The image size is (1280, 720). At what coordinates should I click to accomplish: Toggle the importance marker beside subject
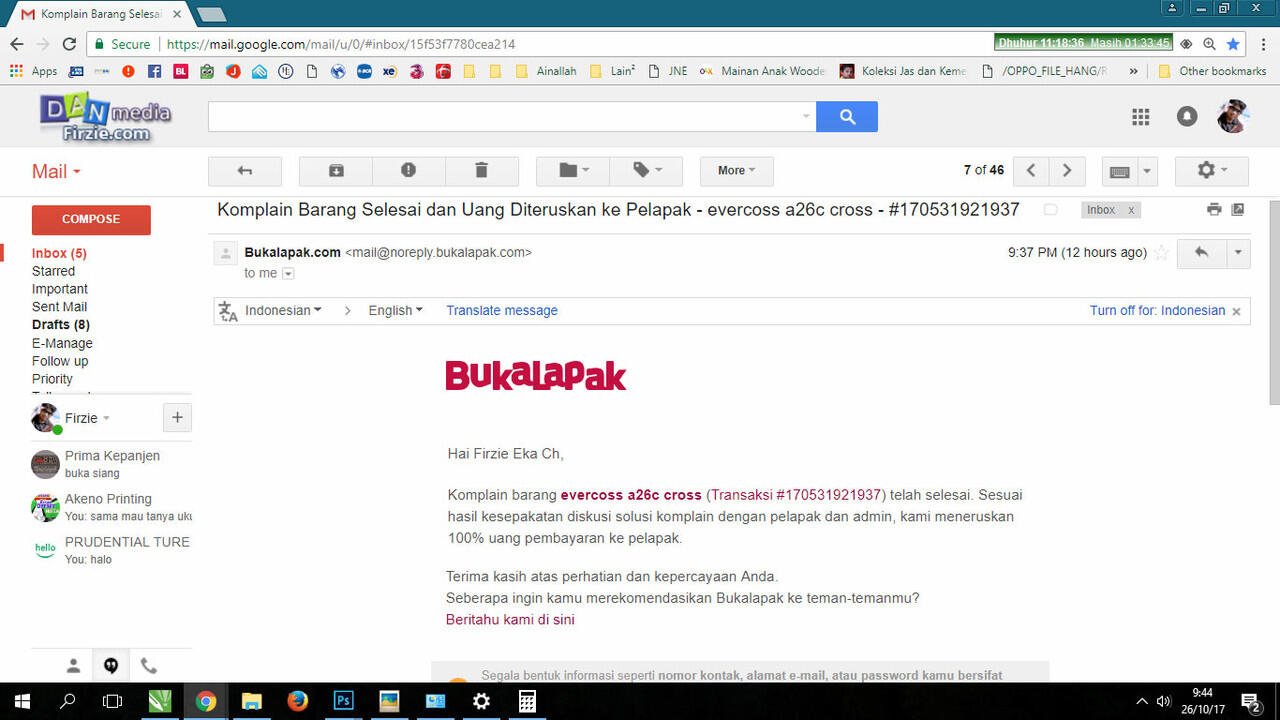1050,210
